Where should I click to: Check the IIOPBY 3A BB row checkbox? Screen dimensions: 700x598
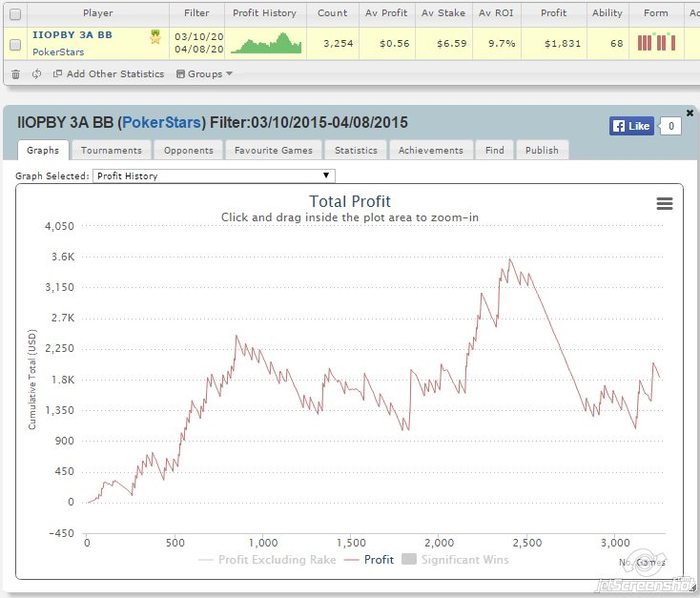(15, 44)
